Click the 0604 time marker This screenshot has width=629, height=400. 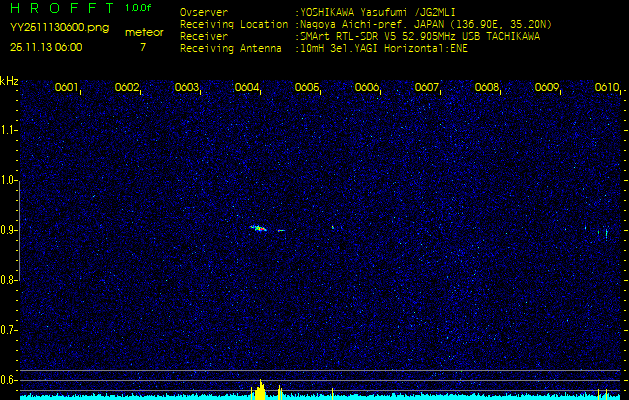(x=246, y=87)
